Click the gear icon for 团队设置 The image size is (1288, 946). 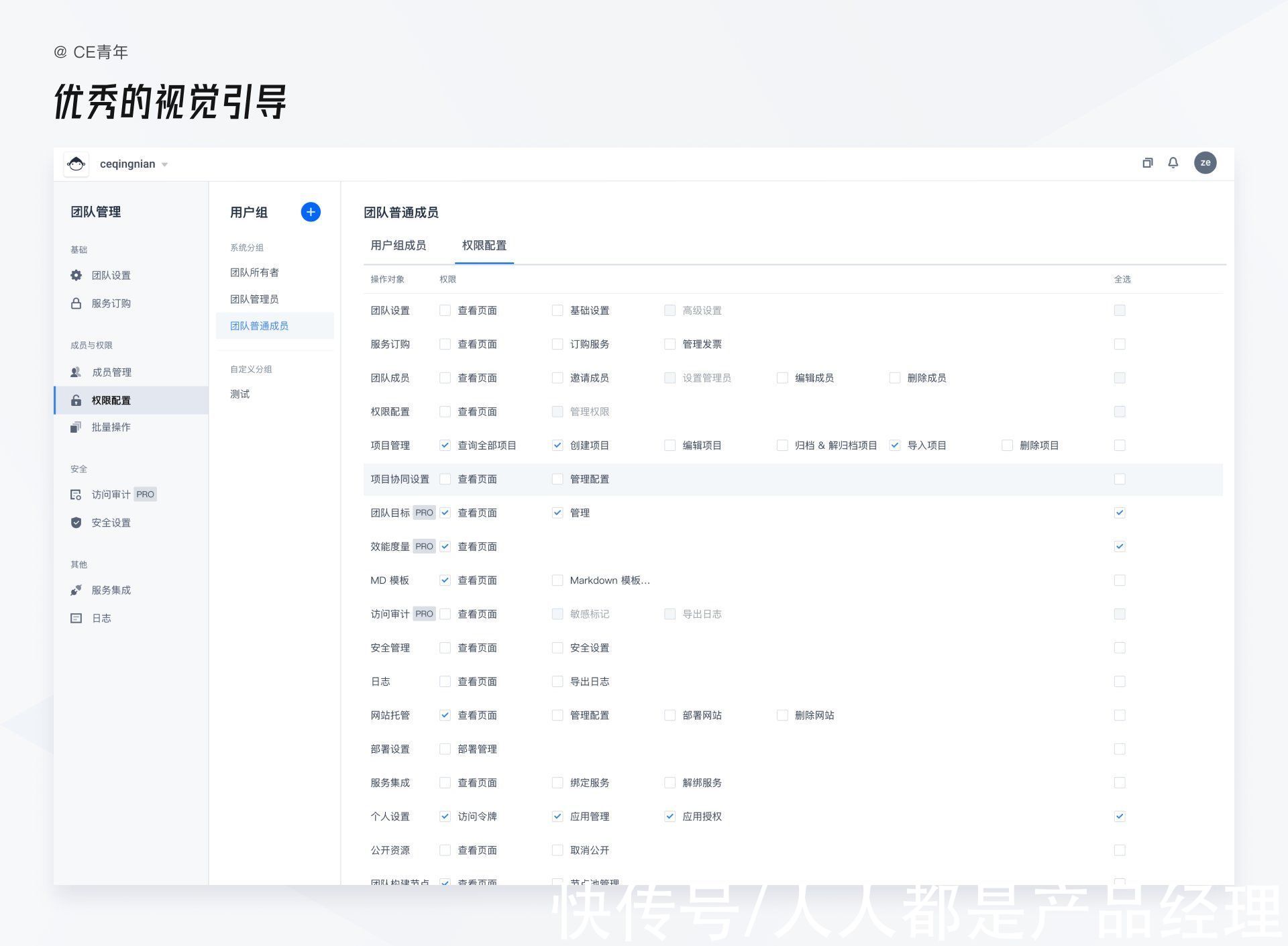pos(76,275)
